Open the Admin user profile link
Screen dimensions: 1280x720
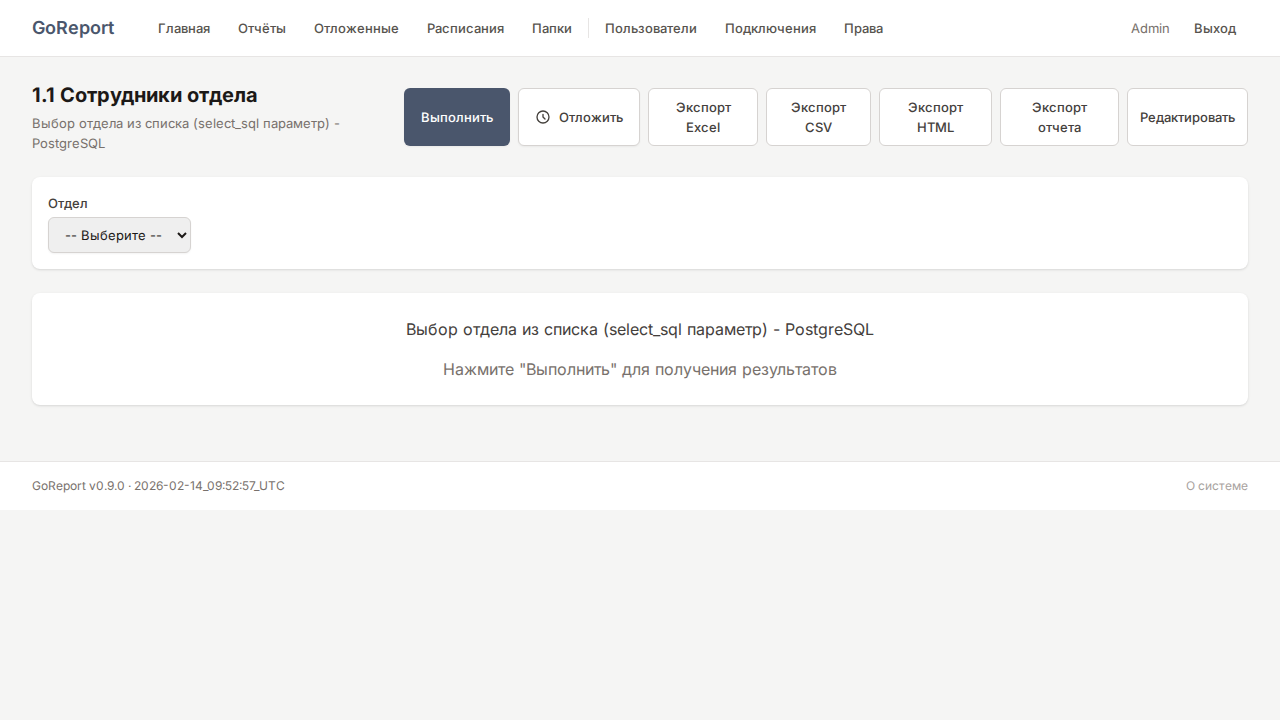(1150, 28)
